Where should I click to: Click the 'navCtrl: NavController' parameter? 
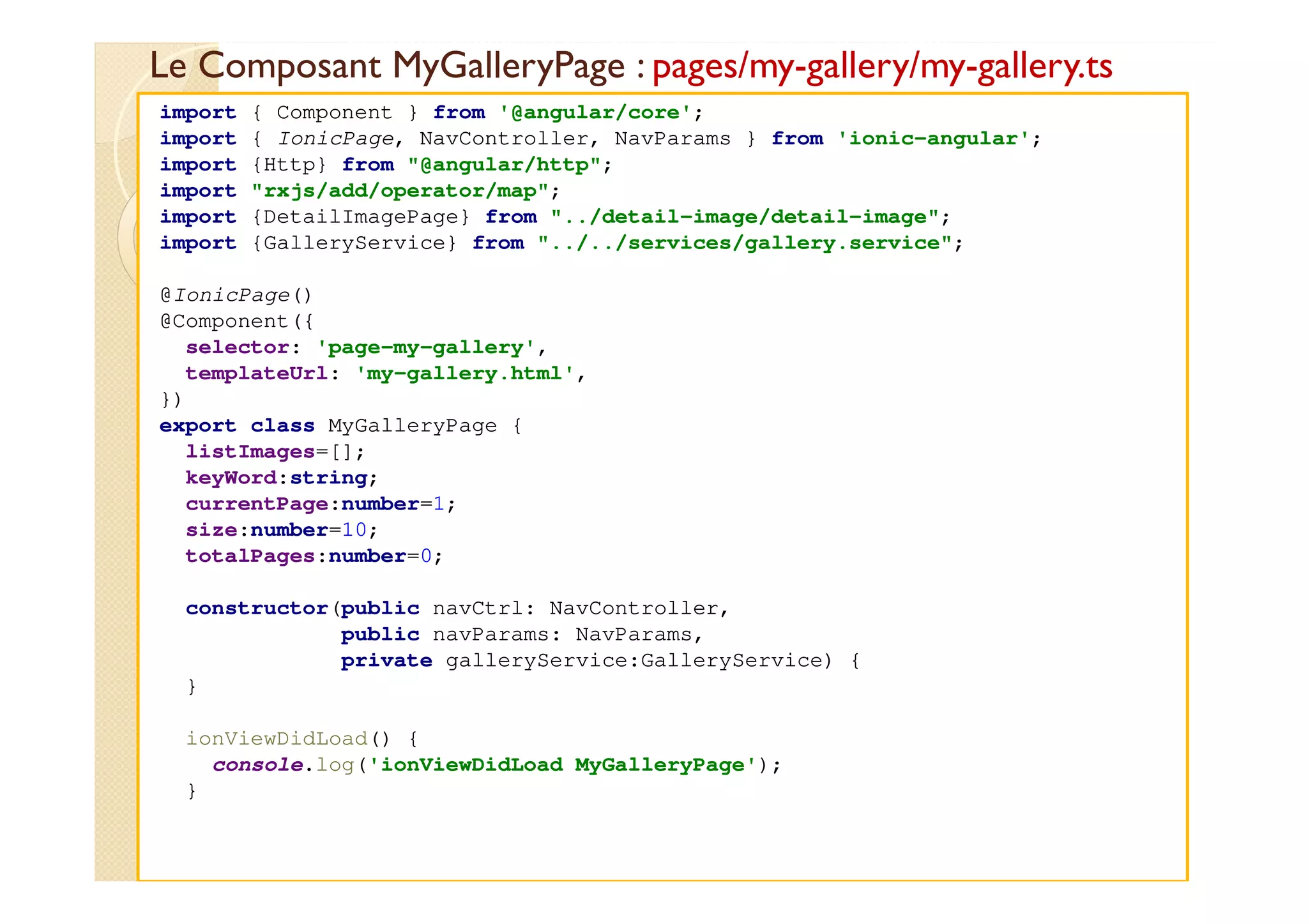575,609
